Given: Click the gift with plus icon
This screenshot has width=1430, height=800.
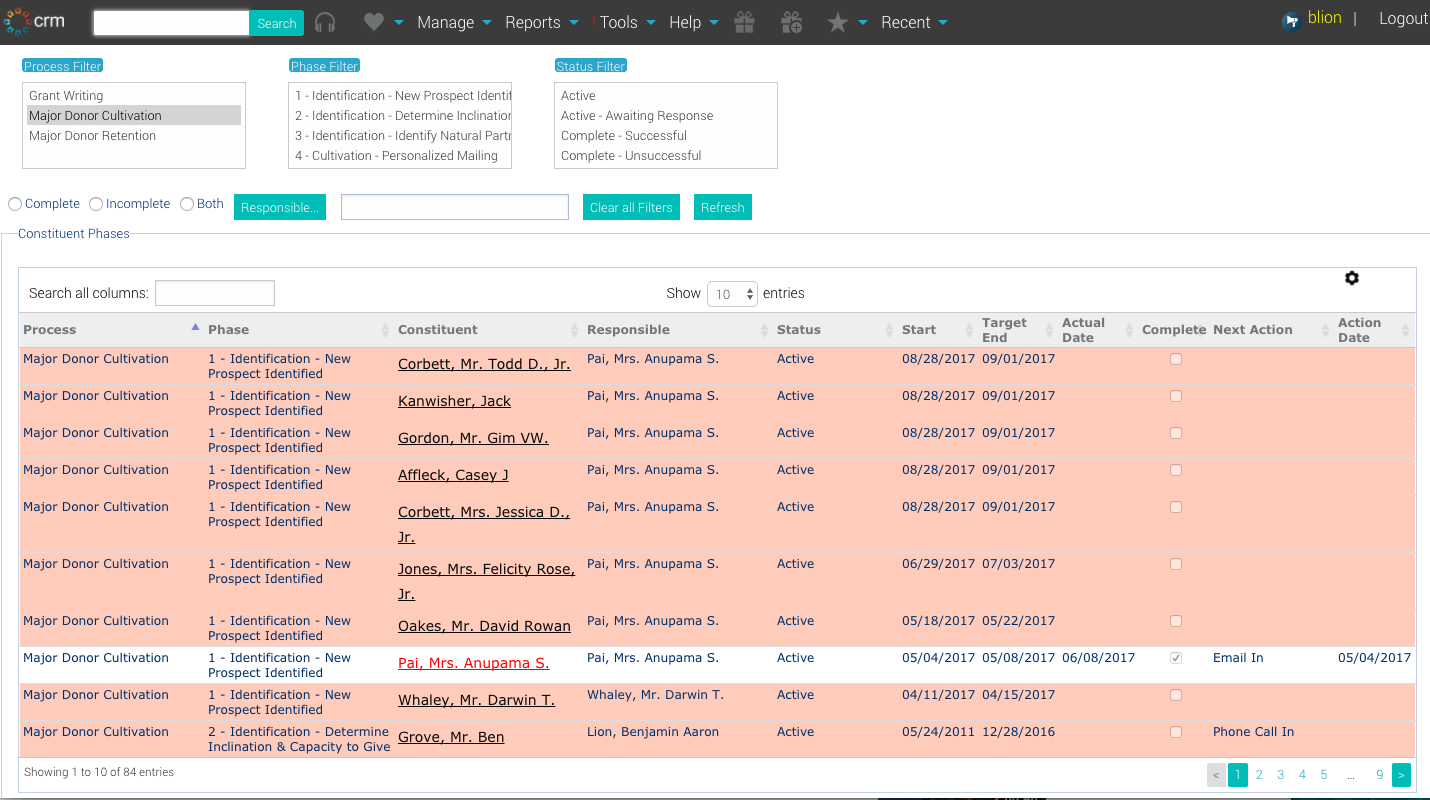Looking at the screenshot, I should pyautogui.click(x=791, y=22).
